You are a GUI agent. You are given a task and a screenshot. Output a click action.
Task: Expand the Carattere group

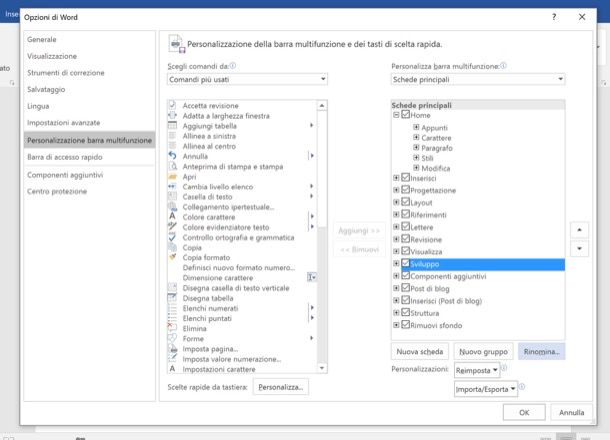tap(416, 137)
